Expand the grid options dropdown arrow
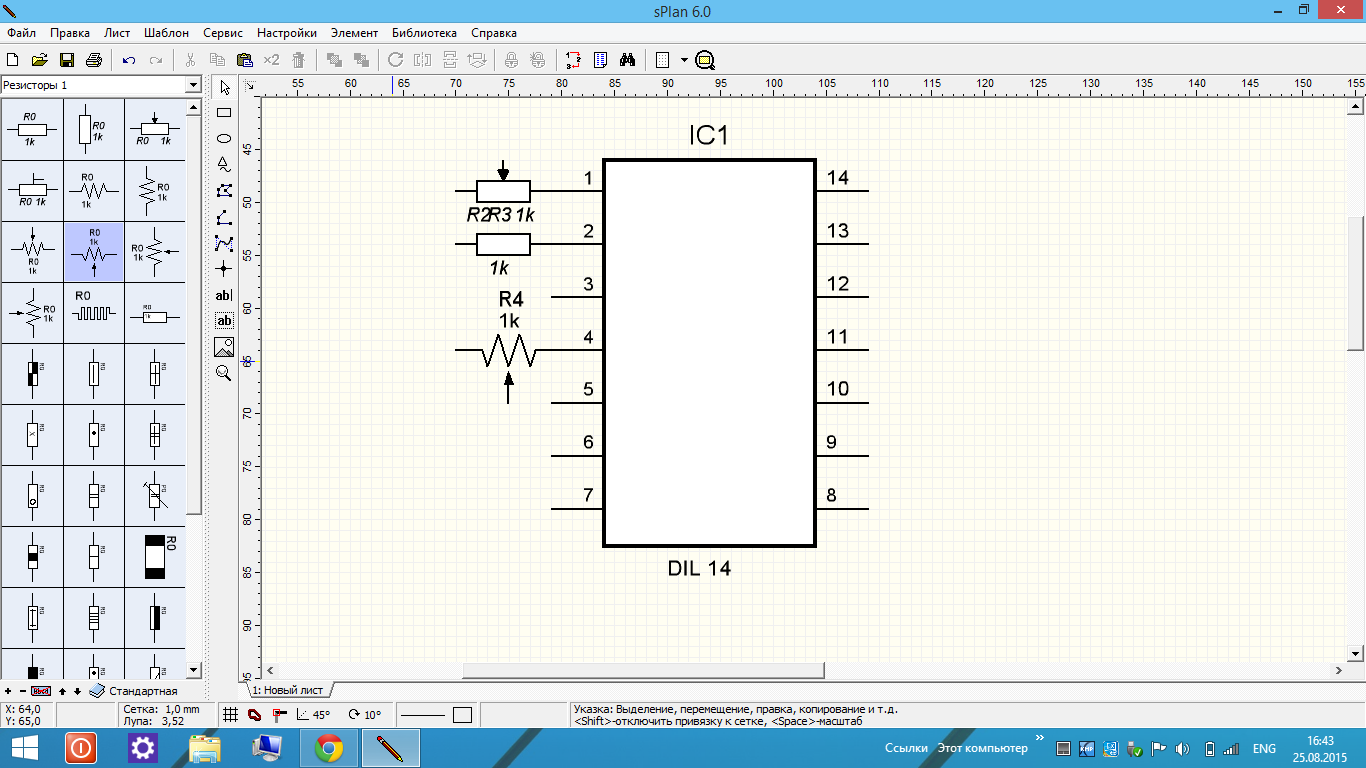 [684, 60]
